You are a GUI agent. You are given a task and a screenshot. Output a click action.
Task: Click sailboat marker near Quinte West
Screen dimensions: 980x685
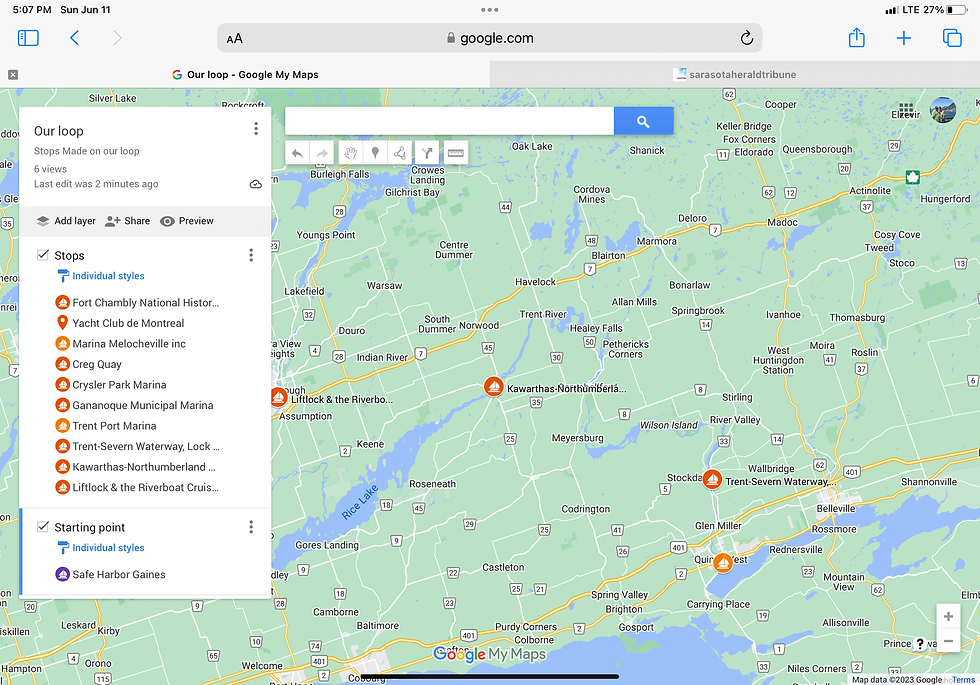(723, 563)
